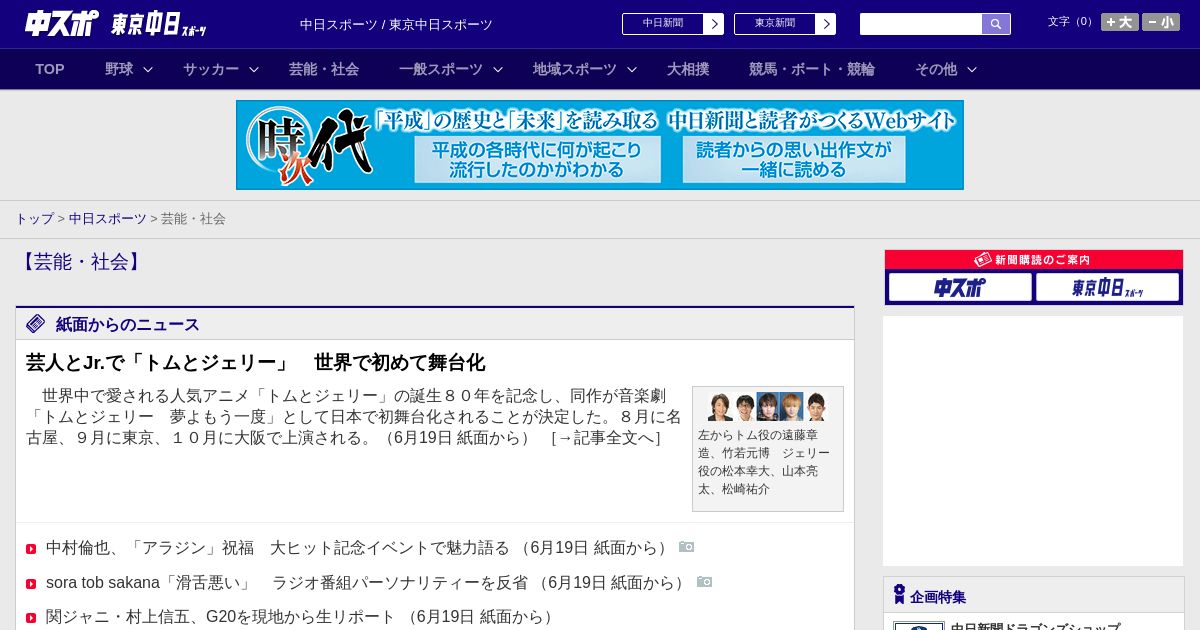Open その他 navigation menu item
Viewport: 1200px width, 630px height.
[936, 69]
